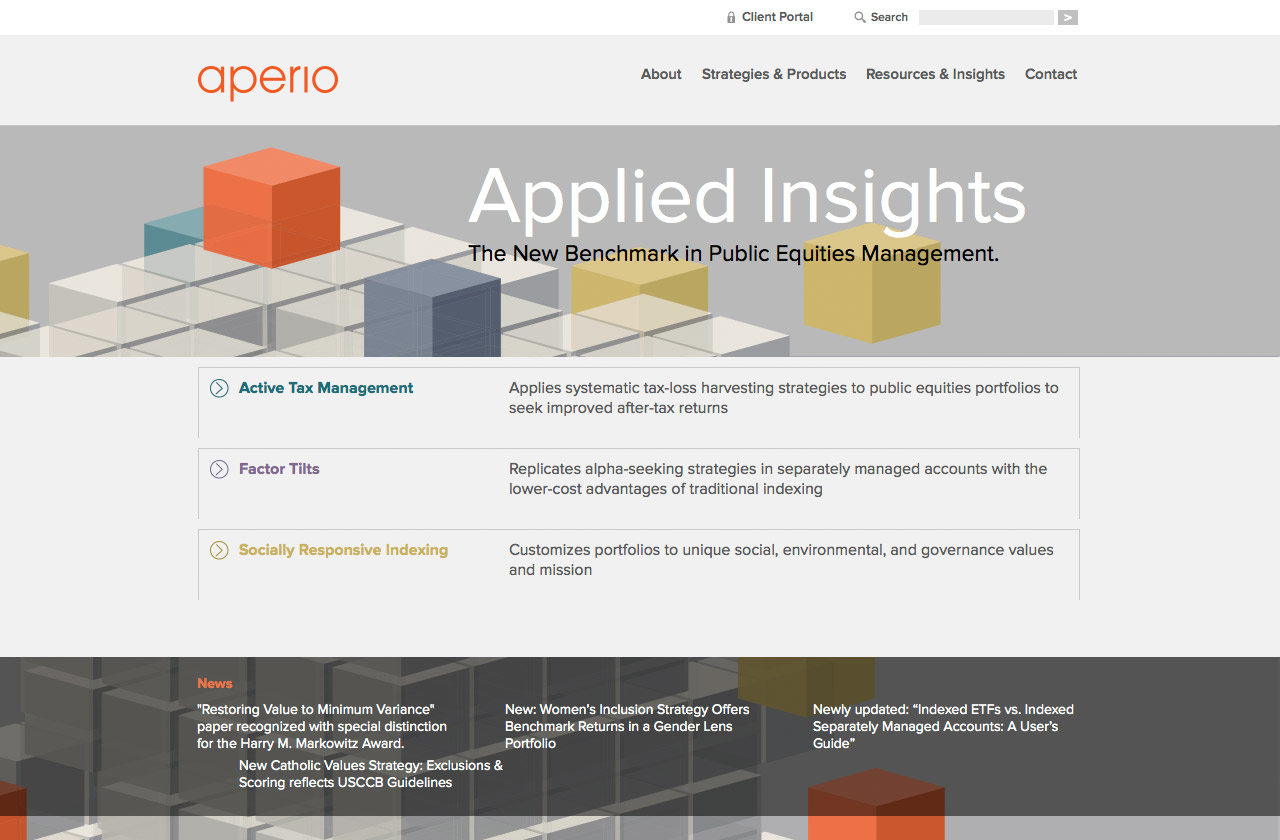Type in the search input field
This screenshot has height=840, width=1280.
(985, 17)
